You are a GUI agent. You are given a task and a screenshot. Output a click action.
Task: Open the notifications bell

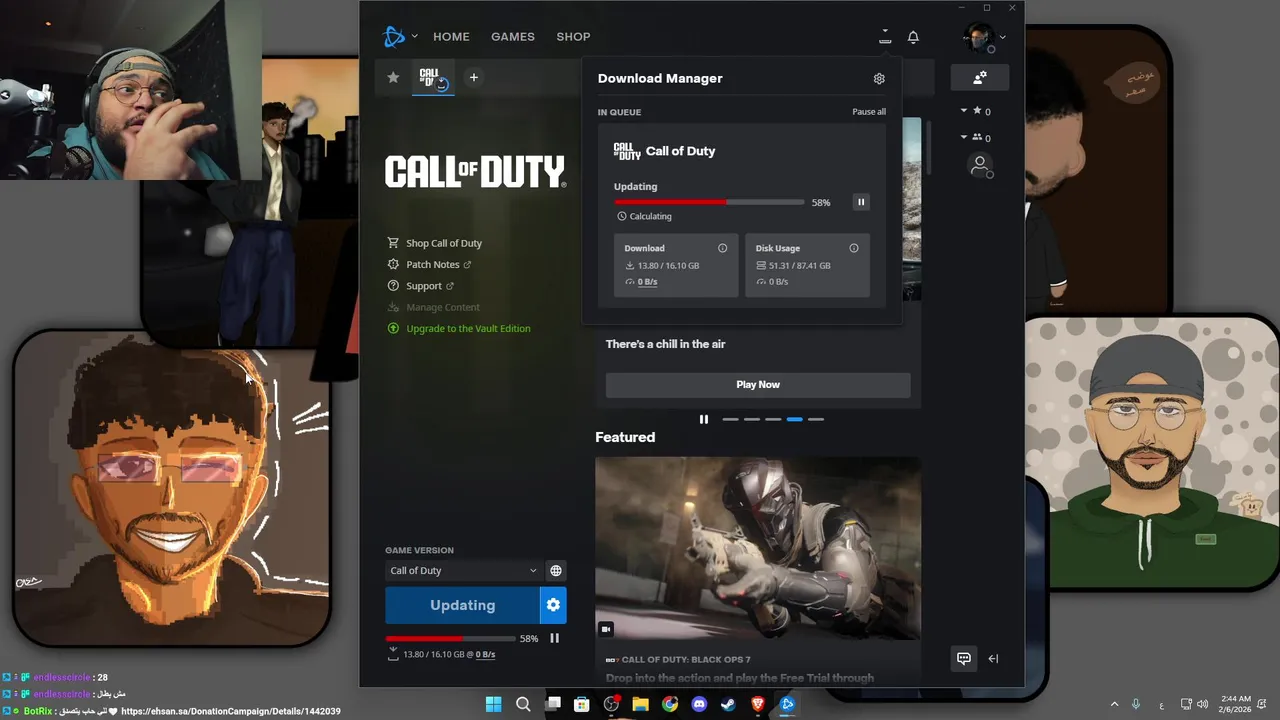913,37
